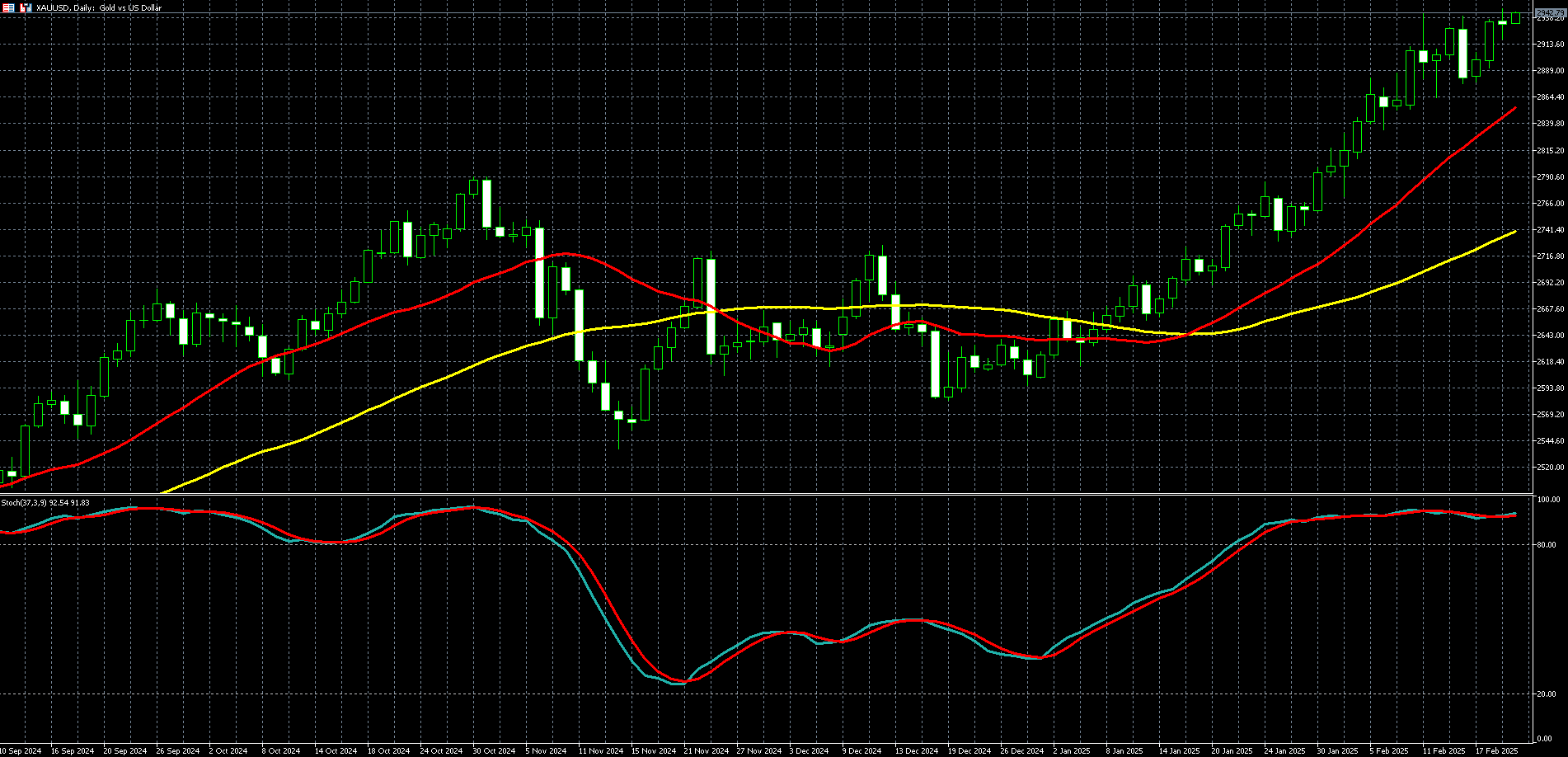Click the 2 Jan 2025 date label
This screenshot has height=757, width=1568.
click(x=1070, y=751)
